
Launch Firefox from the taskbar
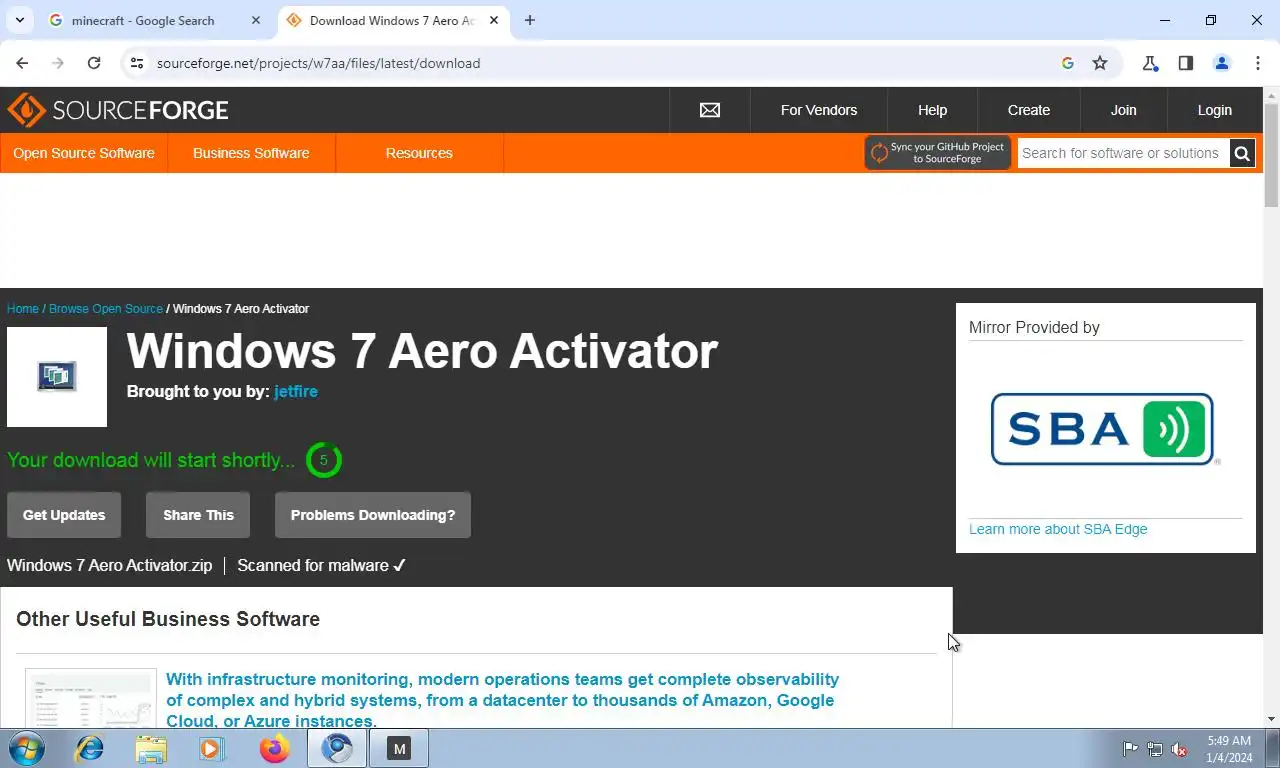coord(274,748)
